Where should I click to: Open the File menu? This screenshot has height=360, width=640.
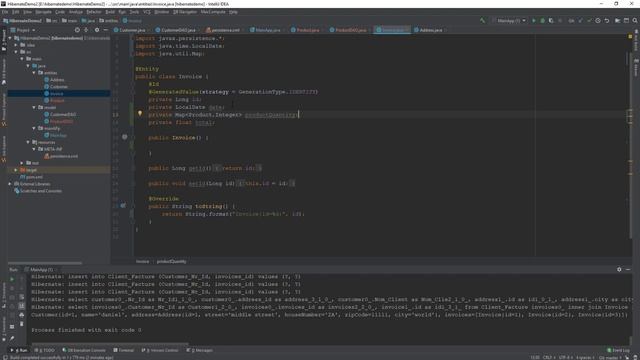pos(5,12)
